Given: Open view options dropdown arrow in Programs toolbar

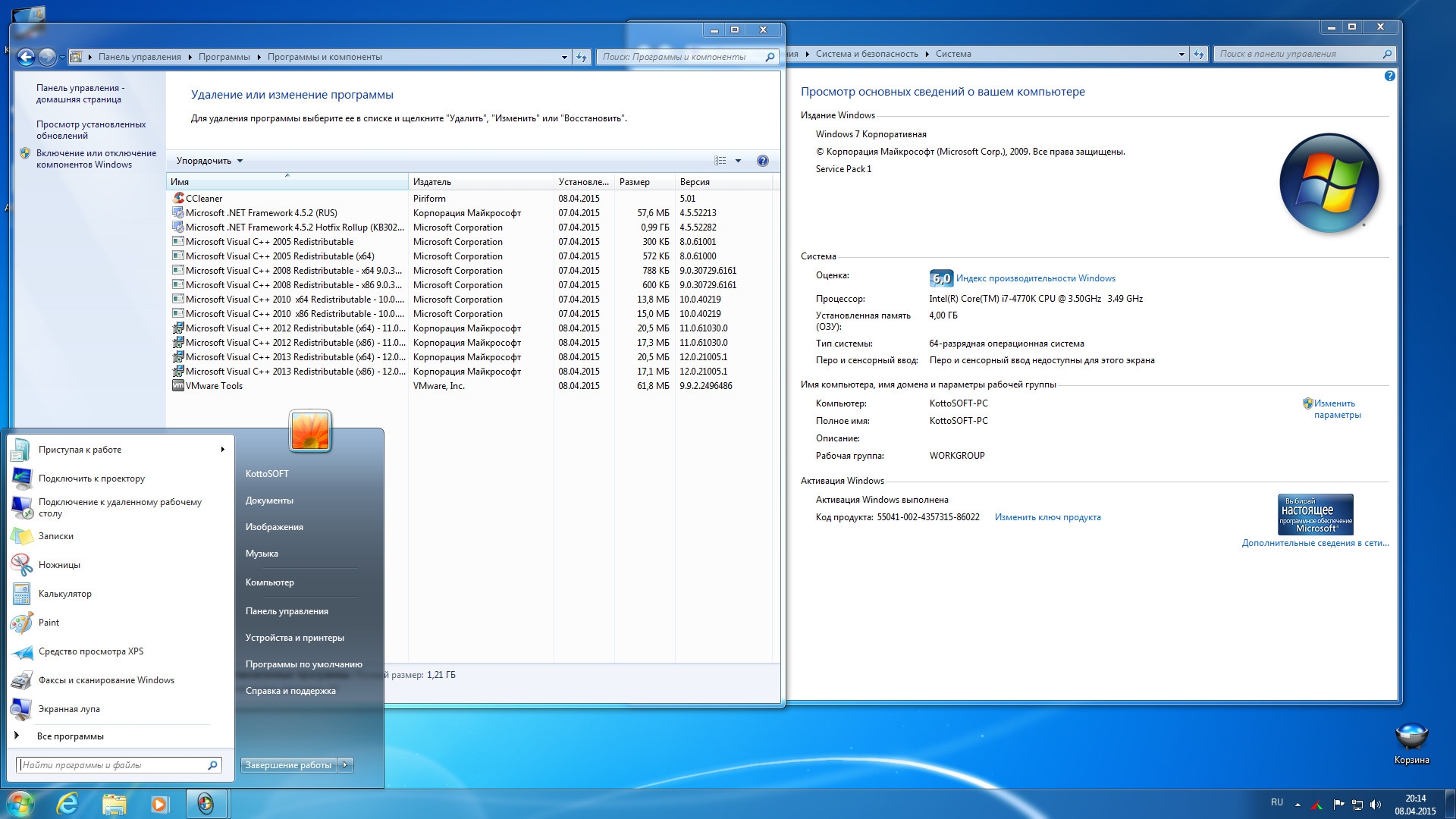Looking at the screenshot, I should coord(738,161).
